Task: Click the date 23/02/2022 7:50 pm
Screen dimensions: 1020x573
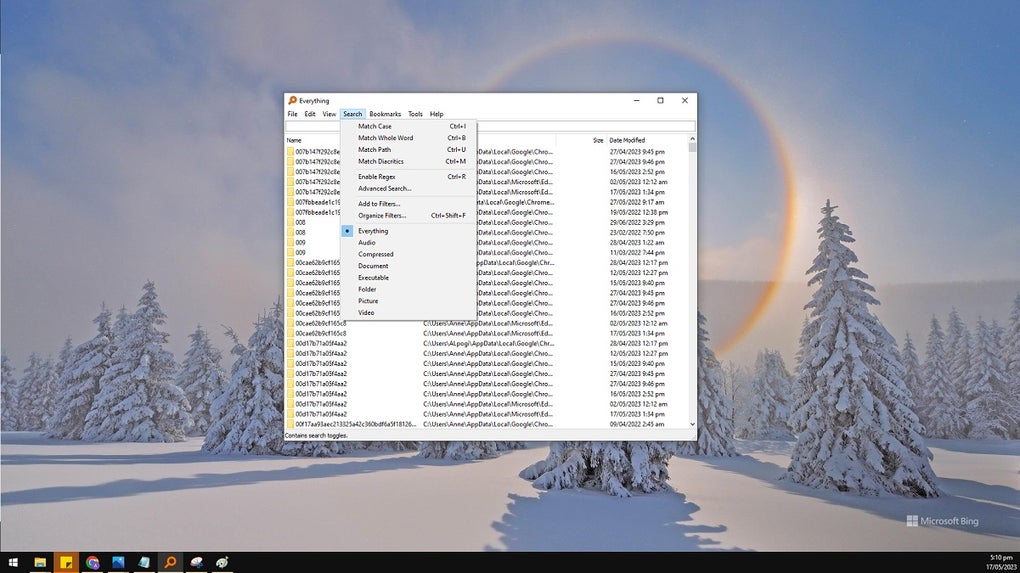Action: 637,232
